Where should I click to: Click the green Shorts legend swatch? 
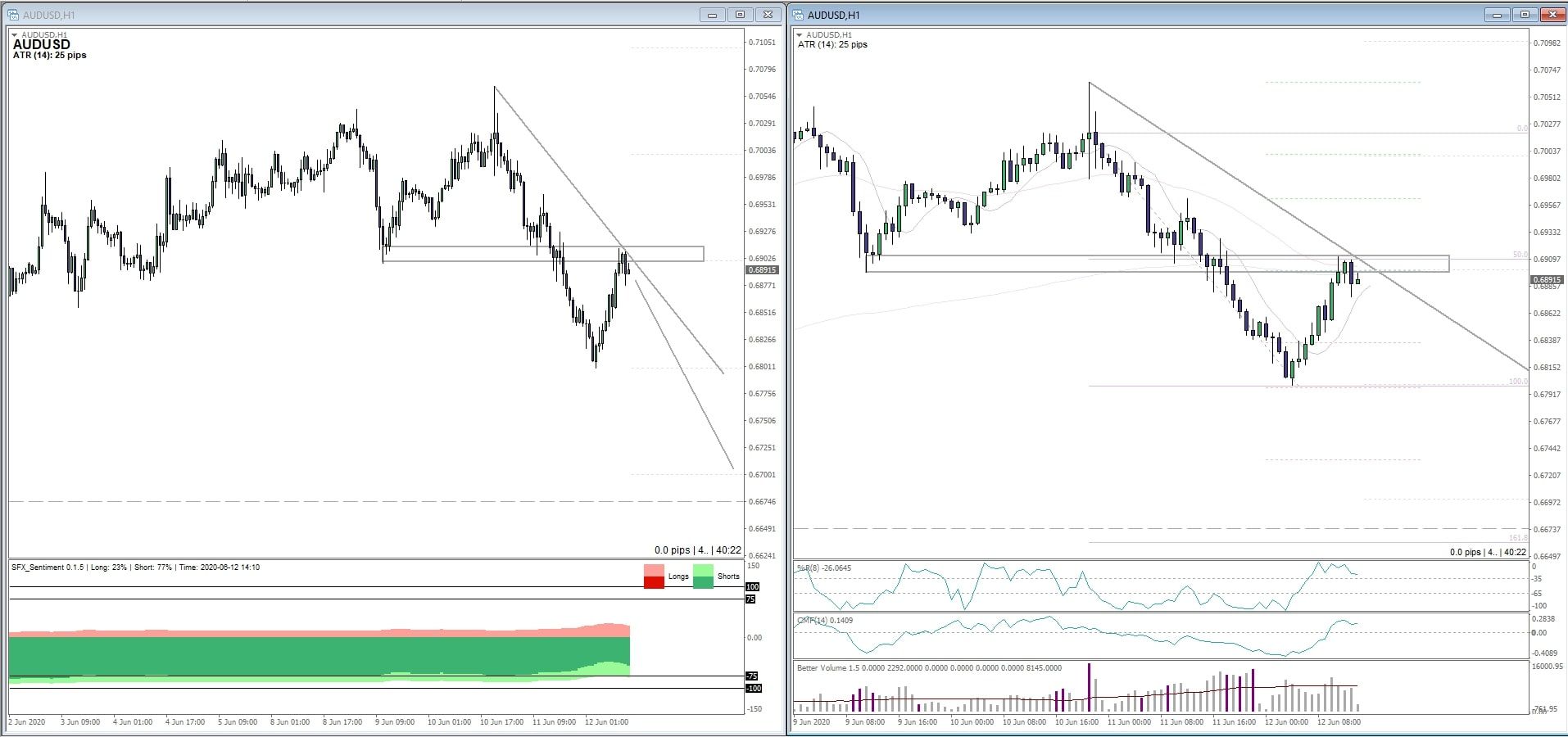(703, 576)
